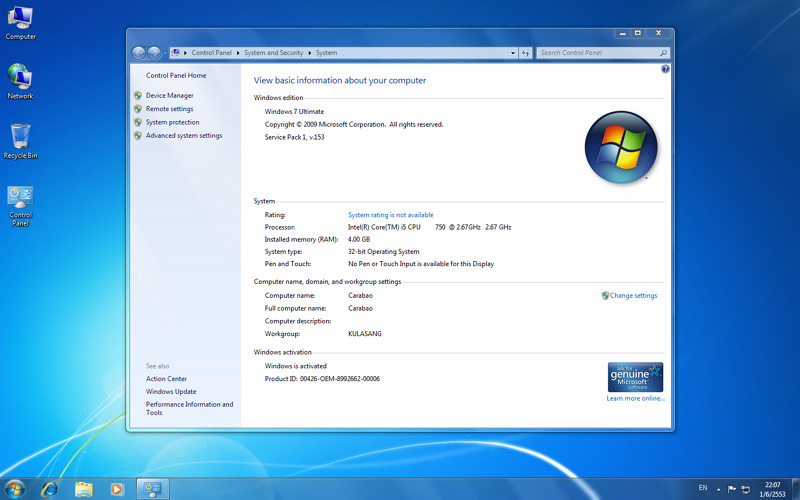Click Change settings link
Screen dimensions: 800x500
[633, 295]
